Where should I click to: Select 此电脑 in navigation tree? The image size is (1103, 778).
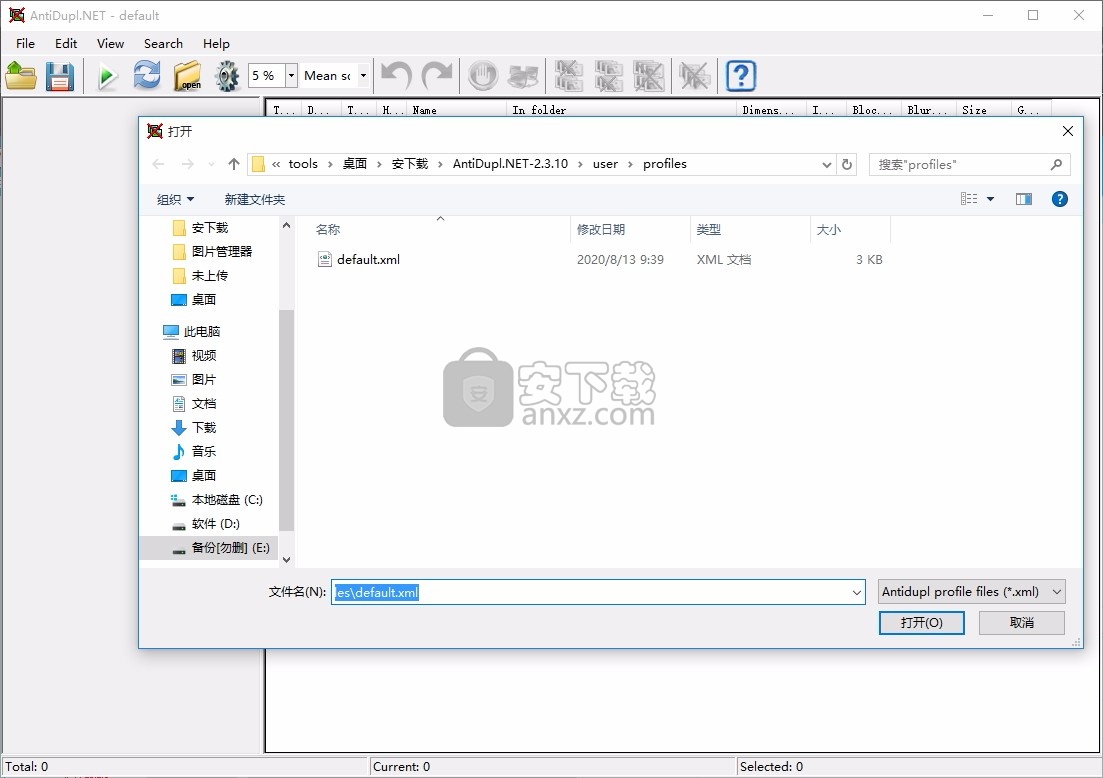coord(201,331)
